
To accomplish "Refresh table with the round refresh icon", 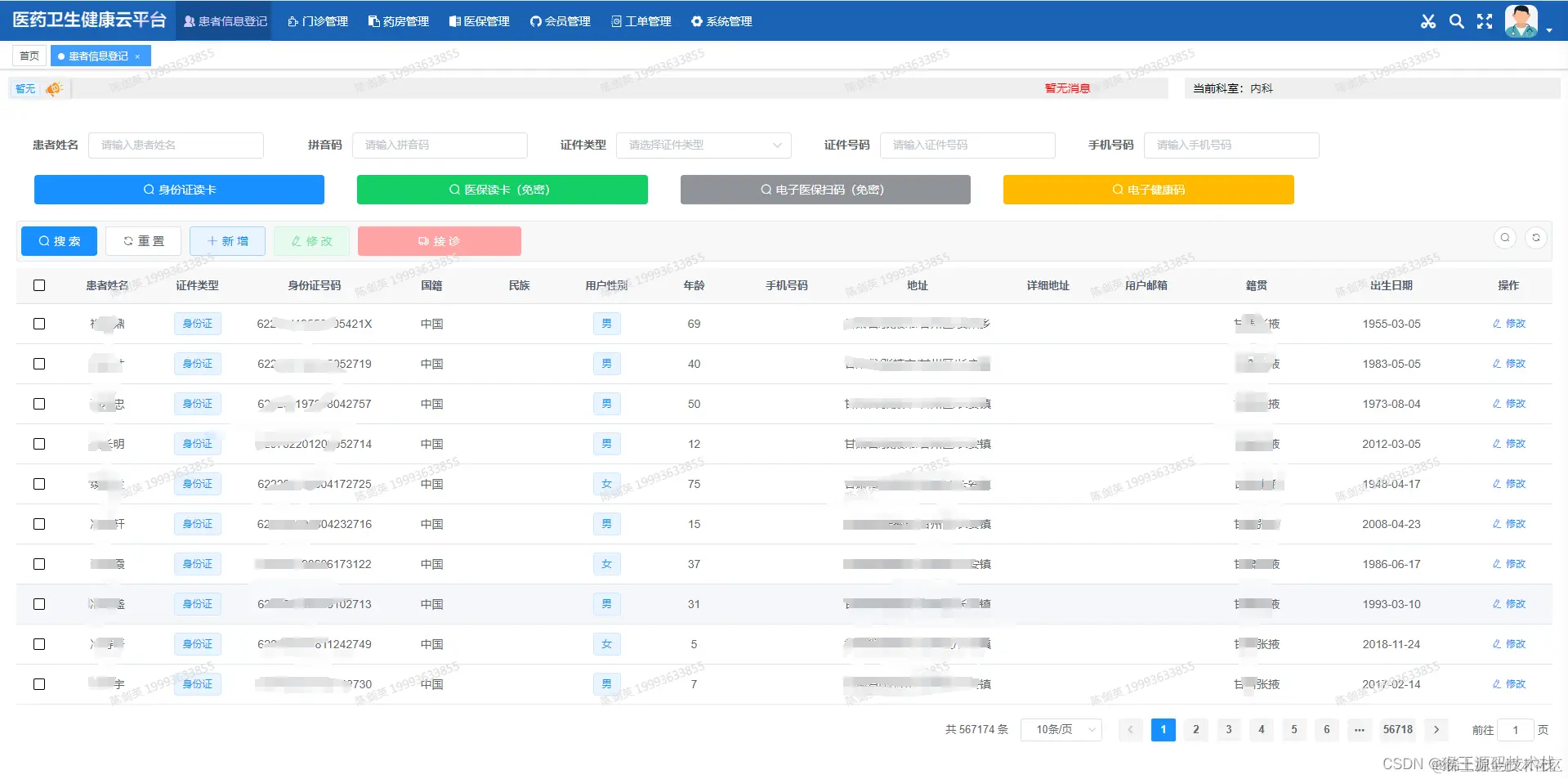I will click(1536, 238).
